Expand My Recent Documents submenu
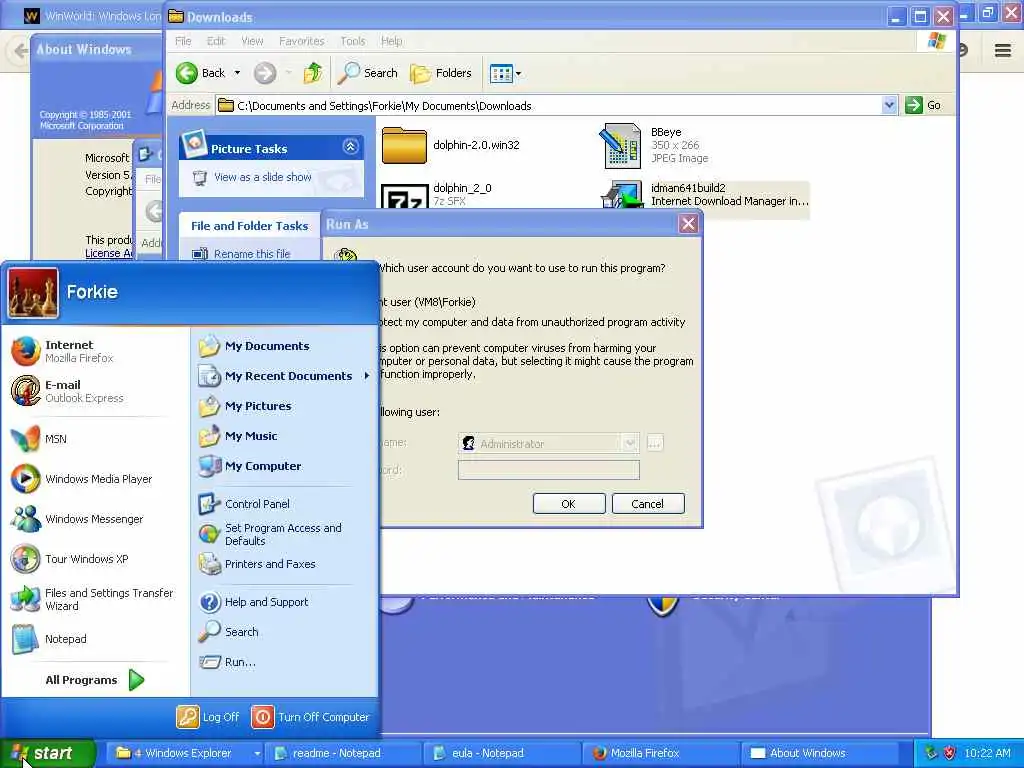 pos(284,376)
